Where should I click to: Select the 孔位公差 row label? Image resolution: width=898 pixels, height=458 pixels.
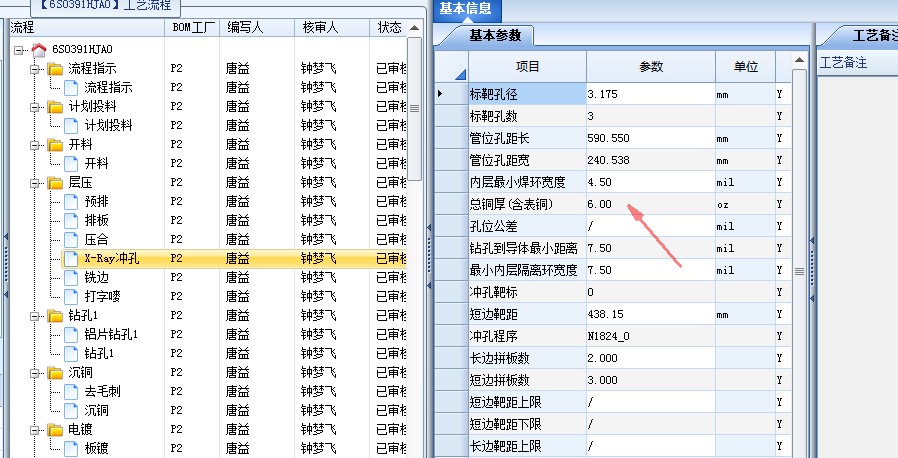coord(527,227)
